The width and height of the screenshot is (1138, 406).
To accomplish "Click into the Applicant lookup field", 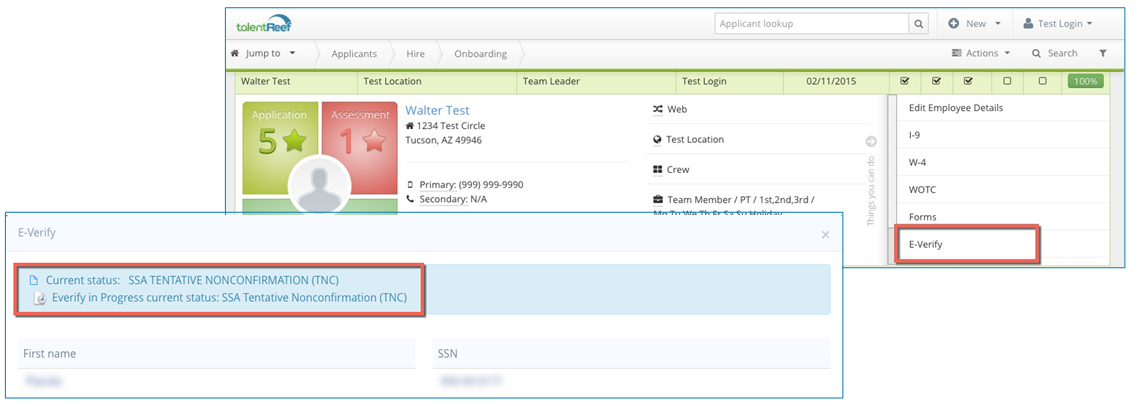I will [810, 24].
